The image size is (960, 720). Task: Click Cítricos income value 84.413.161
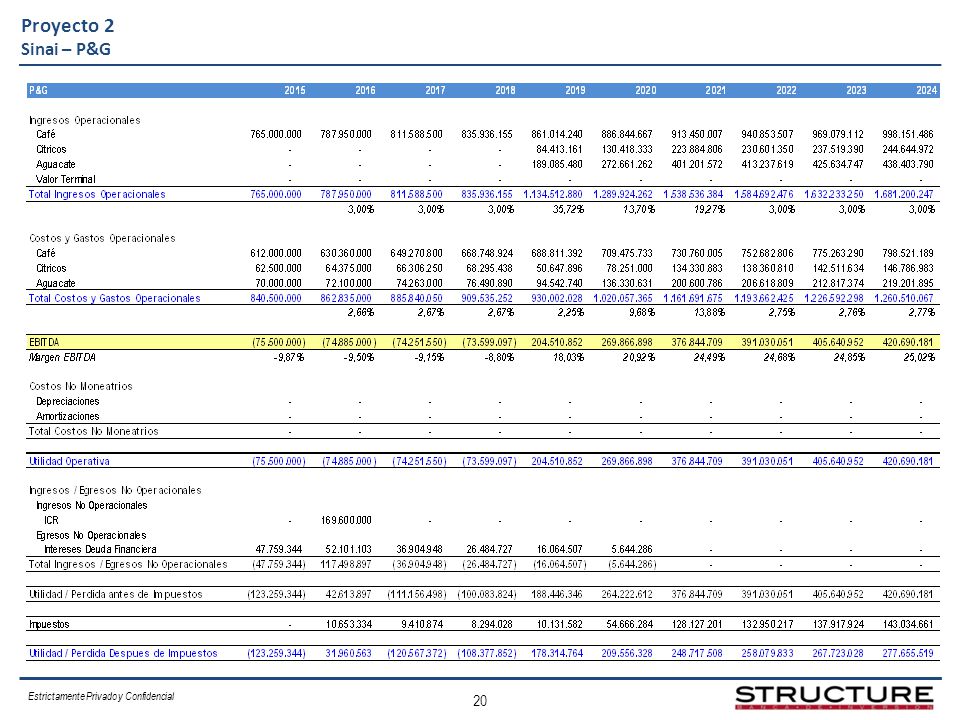pos(559,149)
